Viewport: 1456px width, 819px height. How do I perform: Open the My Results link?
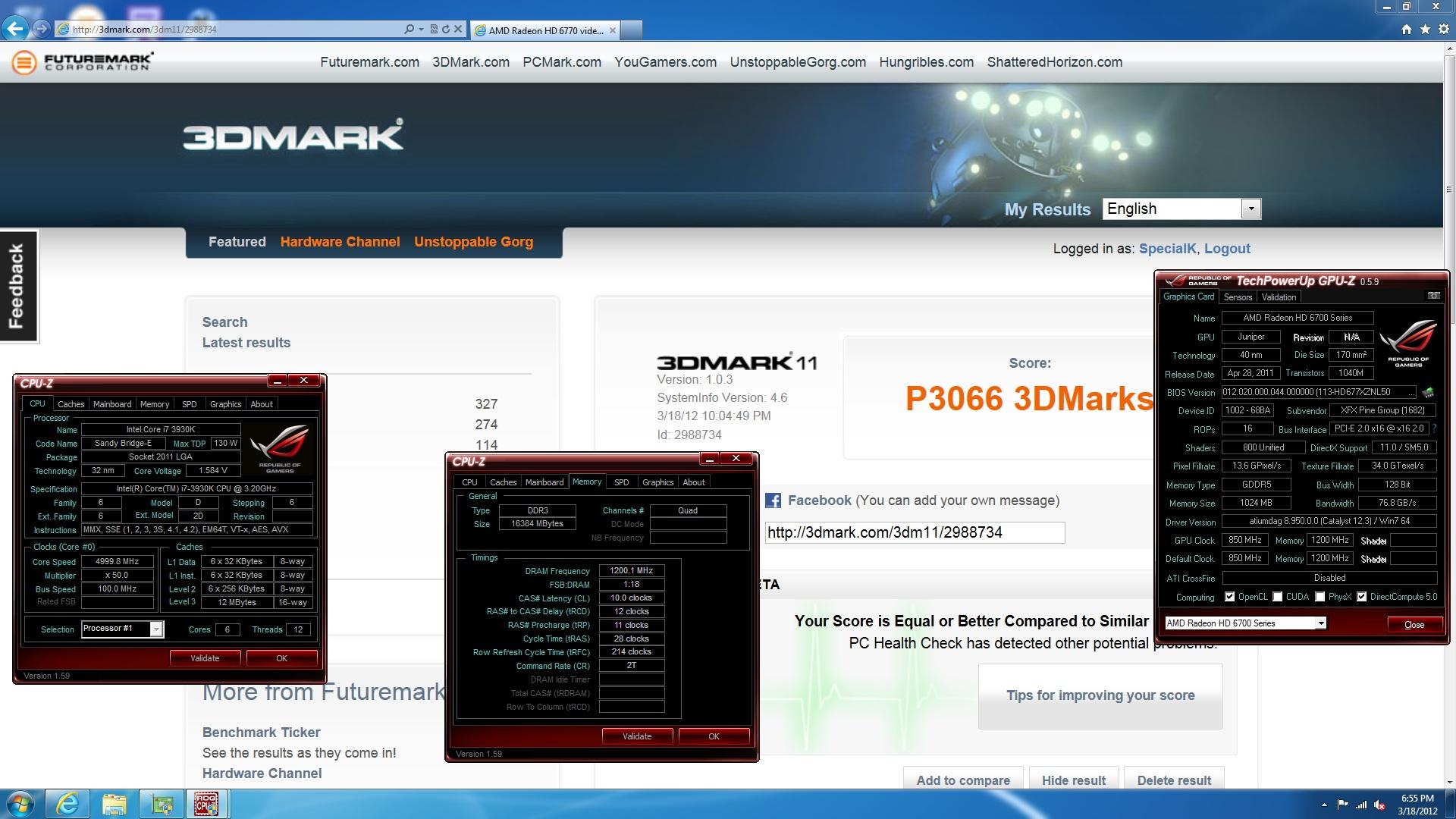coord(1047,210)
